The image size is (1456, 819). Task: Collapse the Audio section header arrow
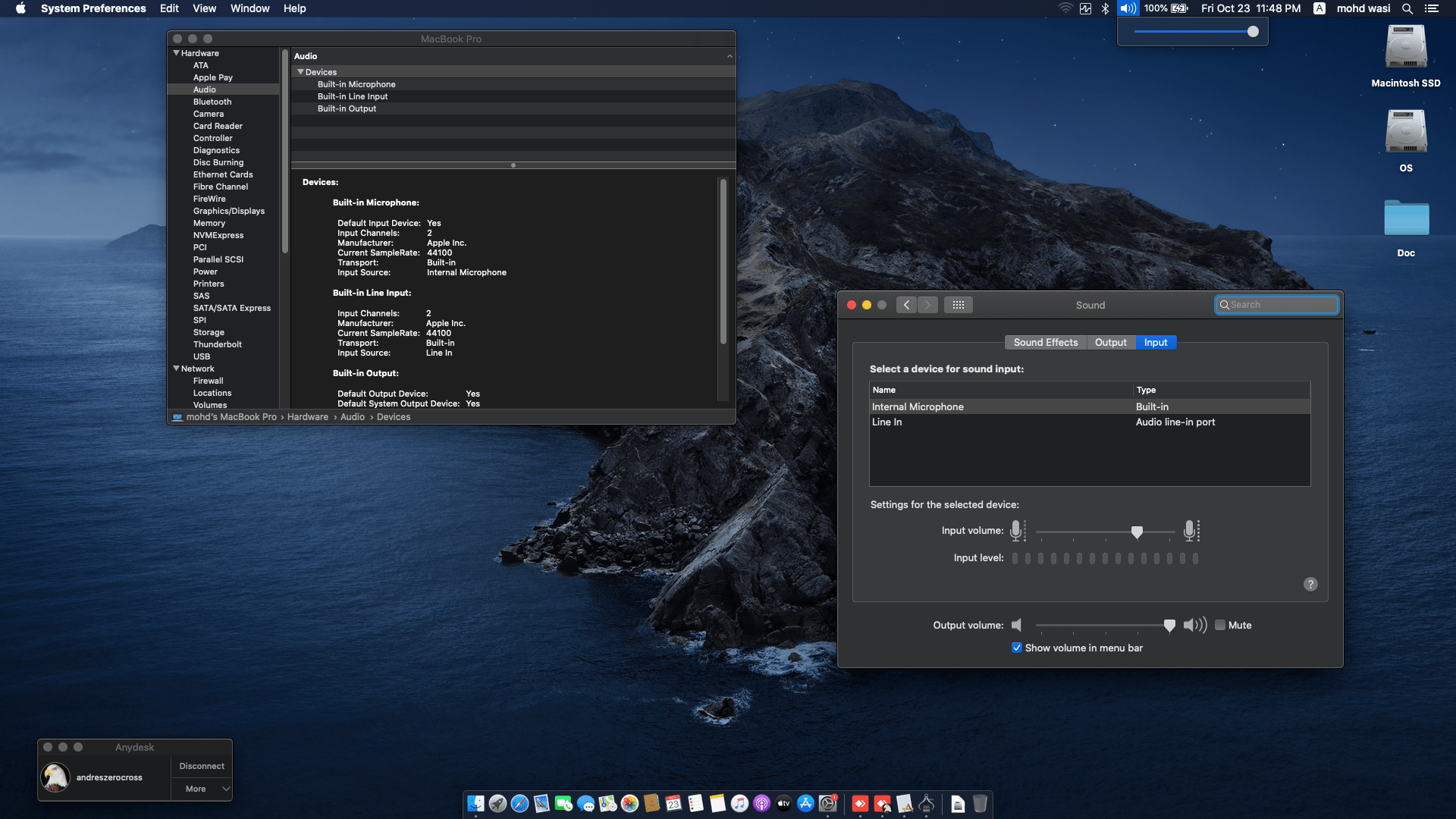[x=730, y=55]
